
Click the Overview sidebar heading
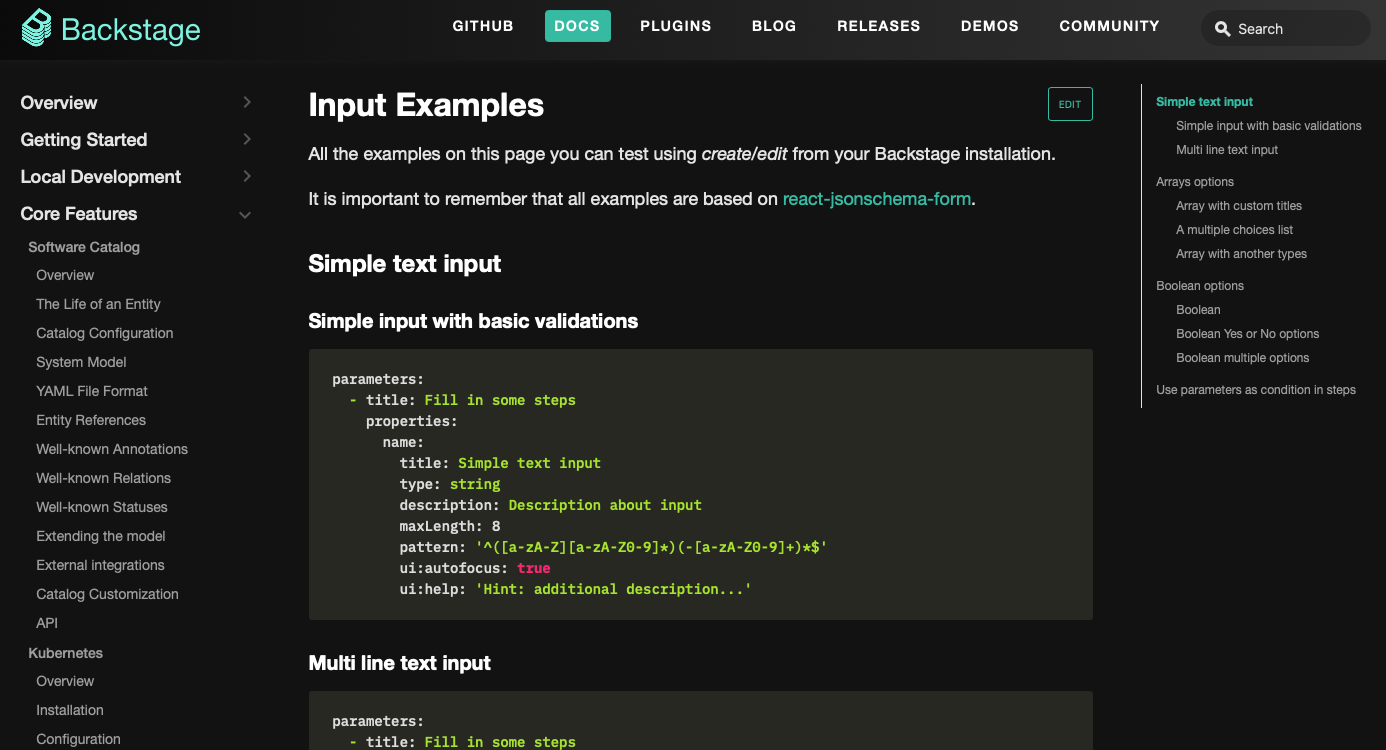59,103
